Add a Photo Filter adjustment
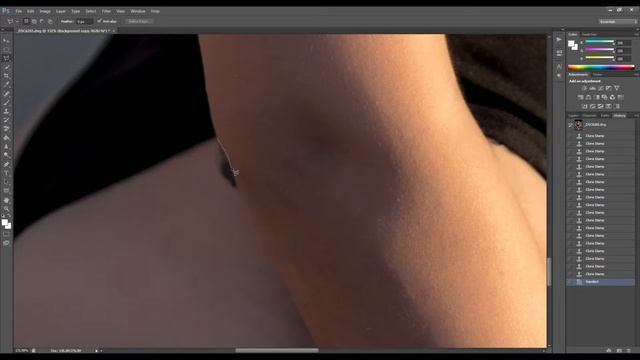 tap(604, 97)
